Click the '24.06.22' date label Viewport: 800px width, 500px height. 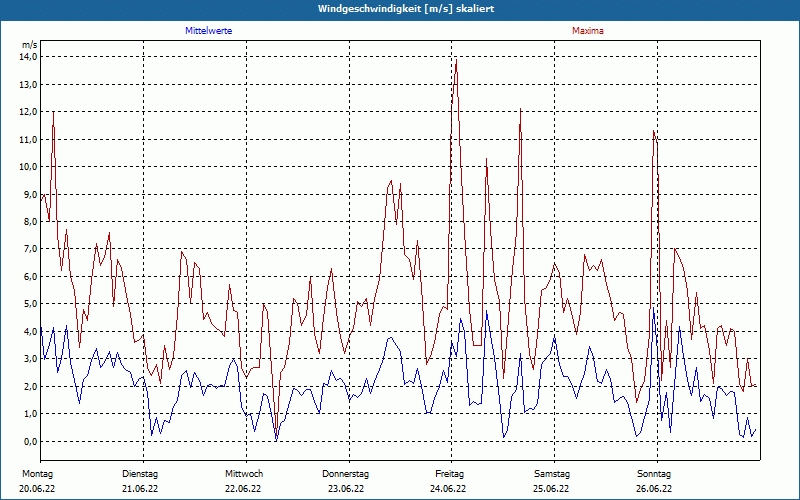pos(448,489)
